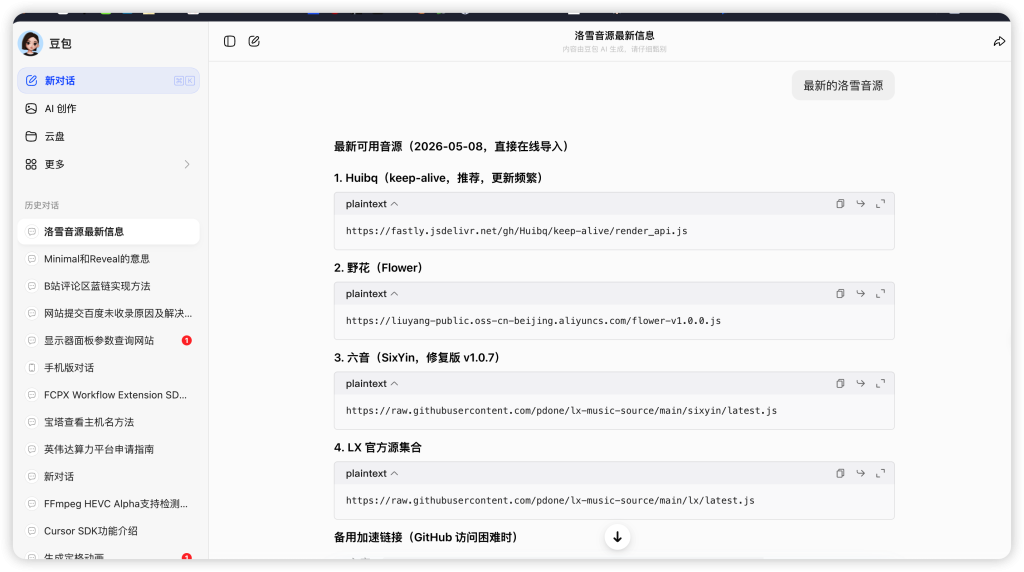Click the share arrow icon at top right
This screenshot has width=1024, height=572.
click(999, 41)
